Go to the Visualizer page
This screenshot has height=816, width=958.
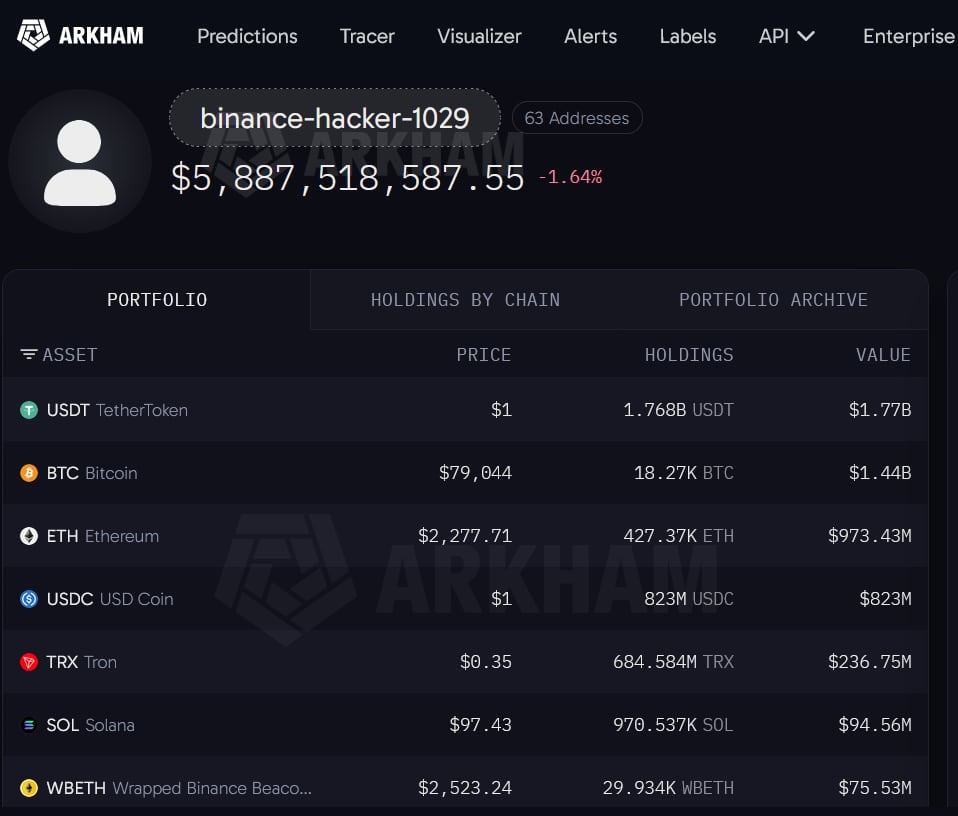point(479,36)
